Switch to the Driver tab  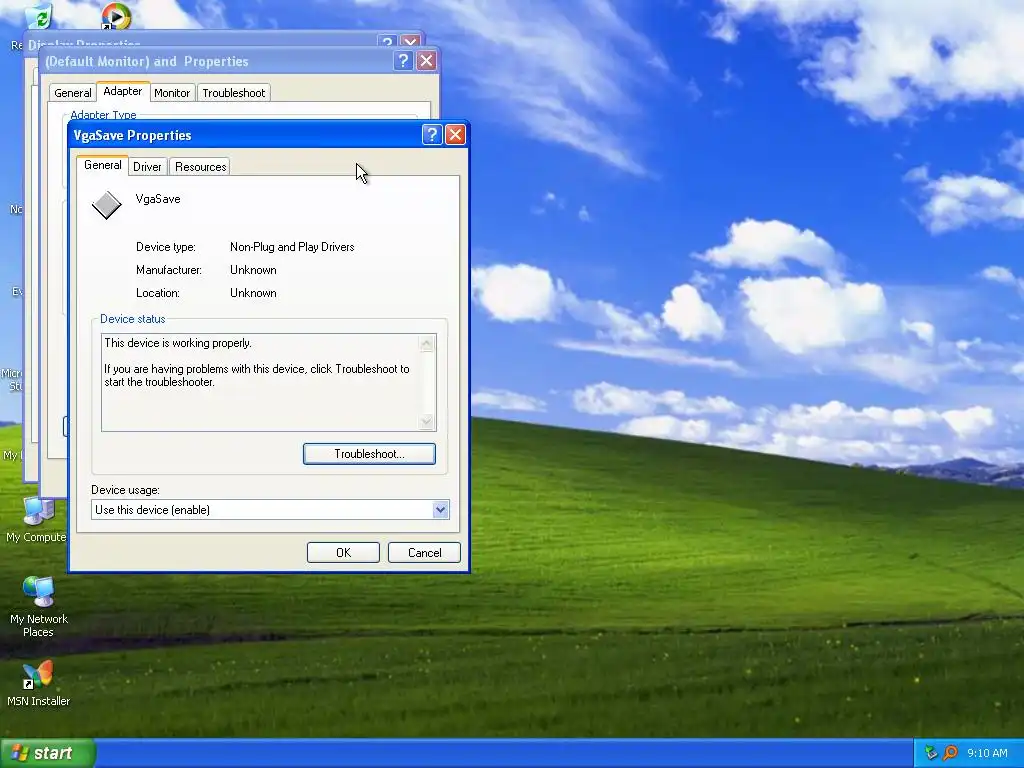coord(147,167)
